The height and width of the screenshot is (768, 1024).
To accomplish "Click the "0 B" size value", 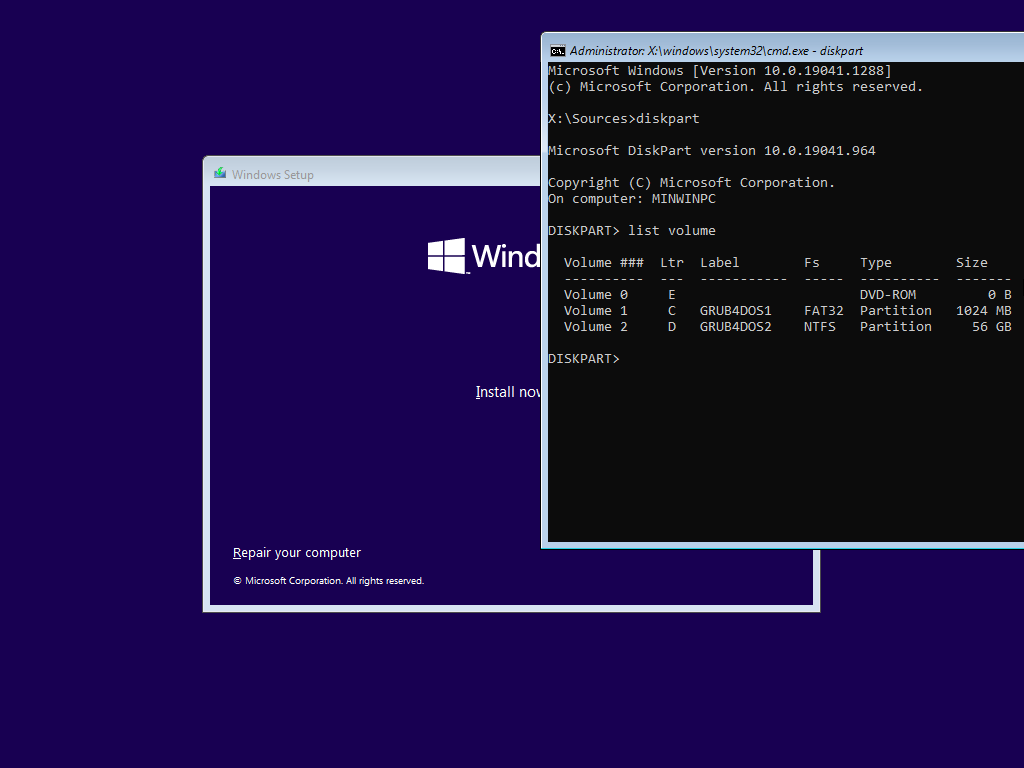I will (x=1000, y=295).
